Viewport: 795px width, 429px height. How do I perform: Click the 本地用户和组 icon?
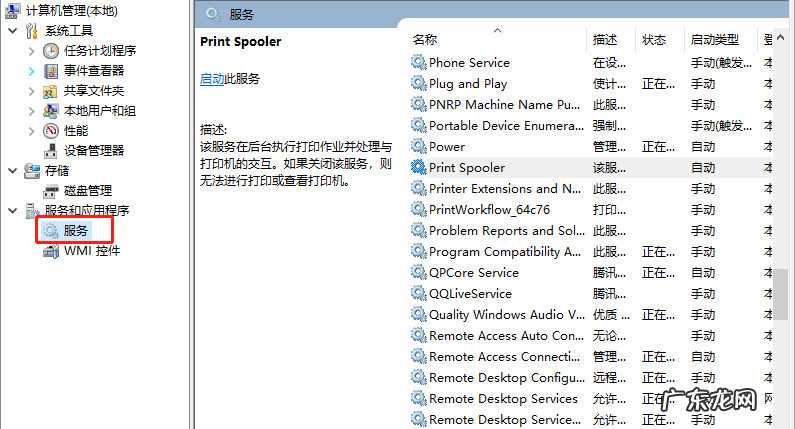pos(50,111)
